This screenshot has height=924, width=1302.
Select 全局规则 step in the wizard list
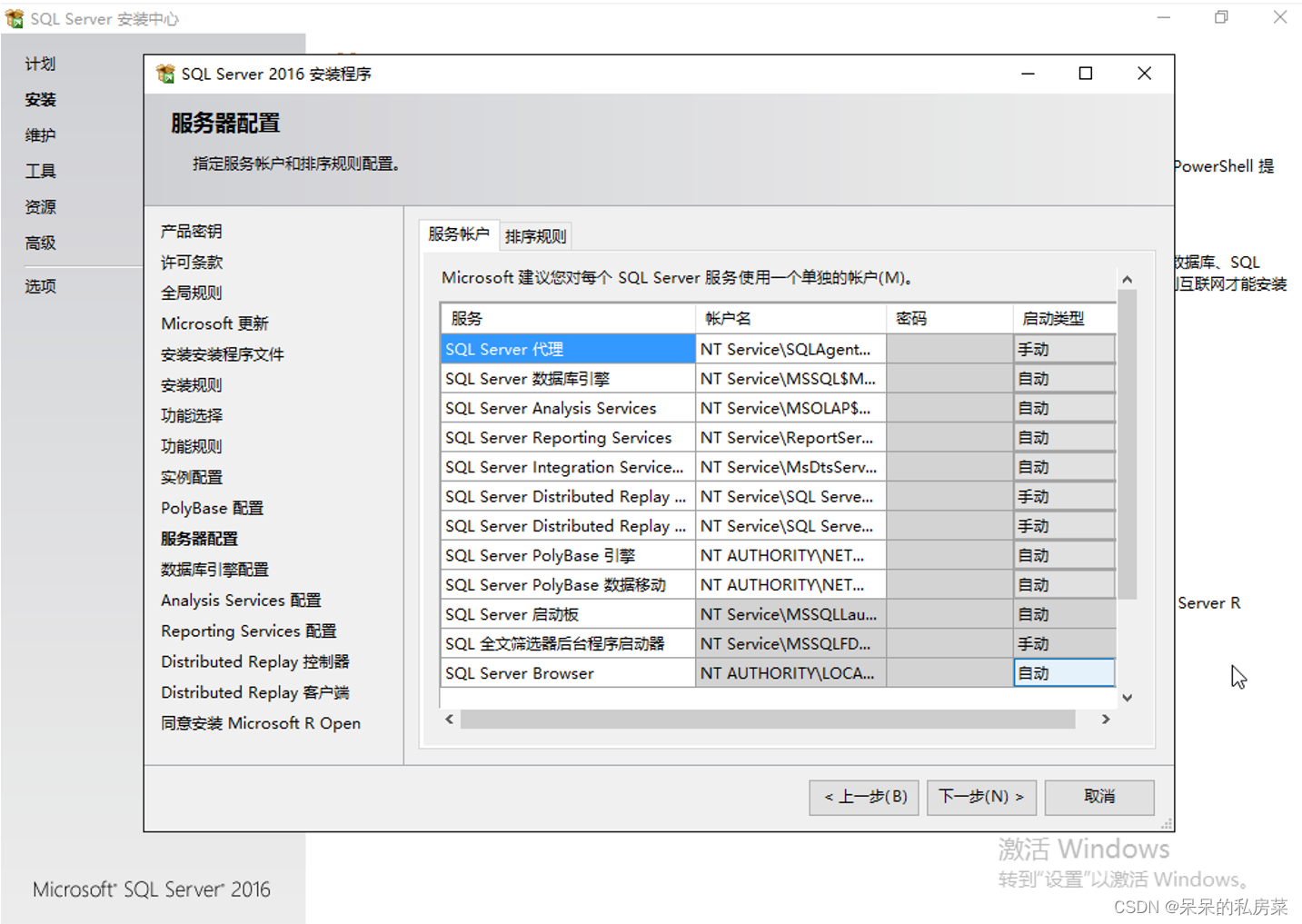[x=192, y=293]
